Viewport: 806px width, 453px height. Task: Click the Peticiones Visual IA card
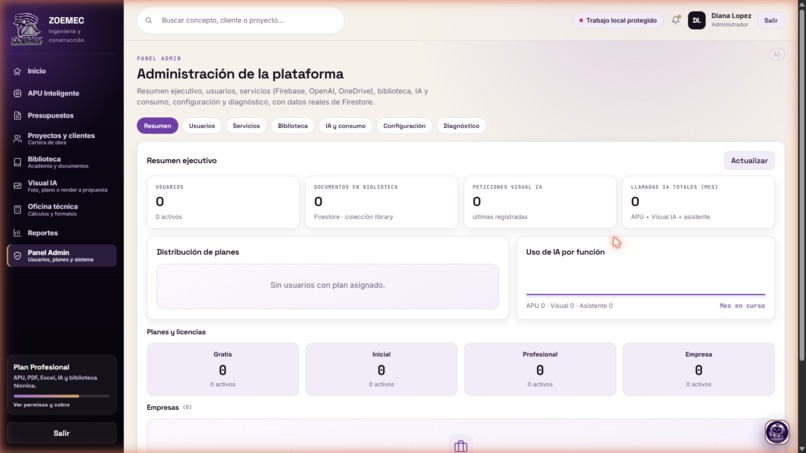point(540,202)
